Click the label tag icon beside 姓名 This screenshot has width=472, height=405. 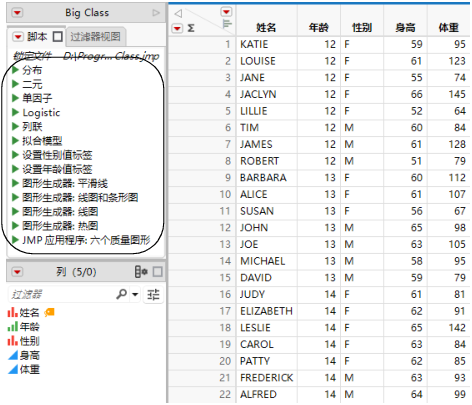pos(49,312)
